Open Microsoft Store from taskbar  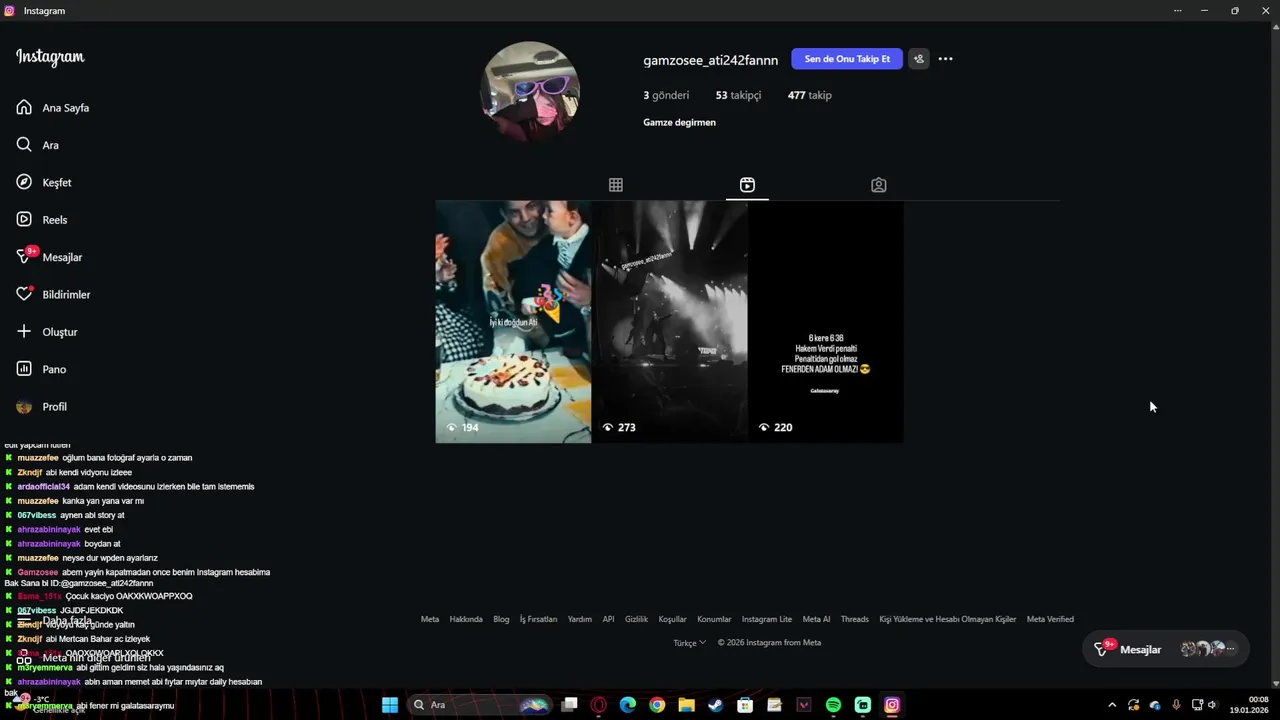coord(745,705)
